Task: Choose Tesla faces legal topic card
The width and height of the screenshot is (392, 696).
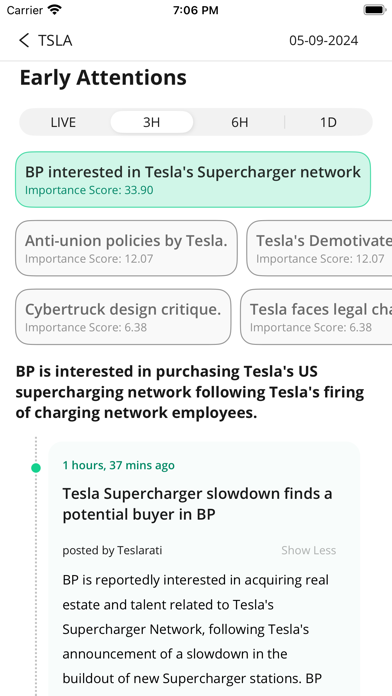Action: (316, 317)
